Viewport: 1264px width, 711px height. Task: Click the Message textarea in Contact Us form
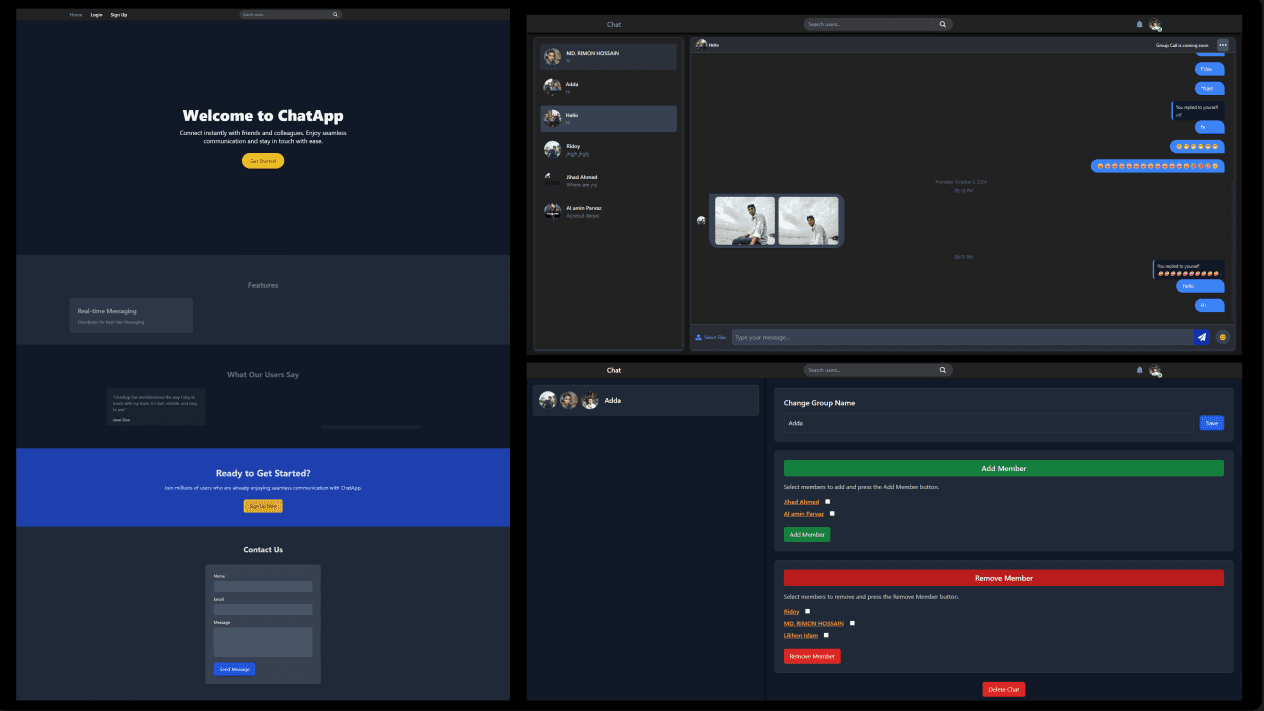point(263,642)
